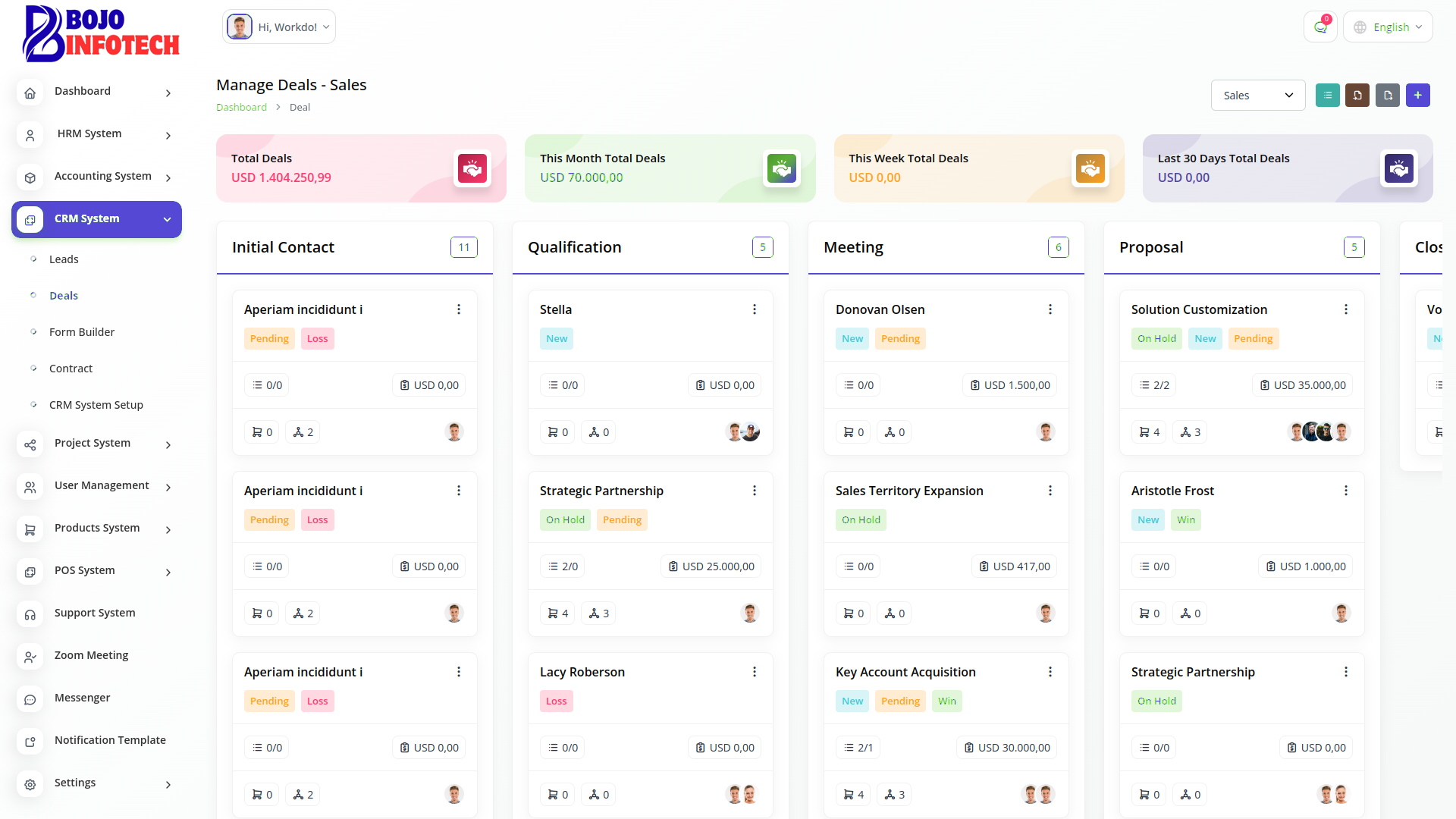Switch to list view with teal icon
Screen dimensions: 1456x819
click(x=1327, y=96)
